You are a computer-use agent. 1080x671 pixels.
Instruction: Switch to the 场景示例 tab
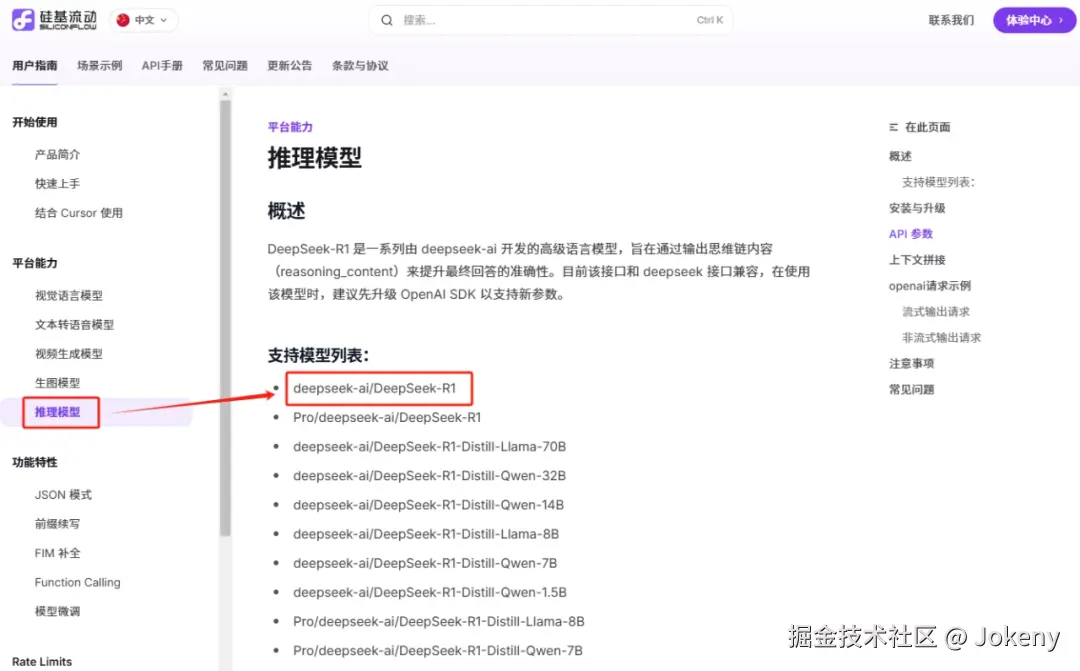(x=99, y=65)
